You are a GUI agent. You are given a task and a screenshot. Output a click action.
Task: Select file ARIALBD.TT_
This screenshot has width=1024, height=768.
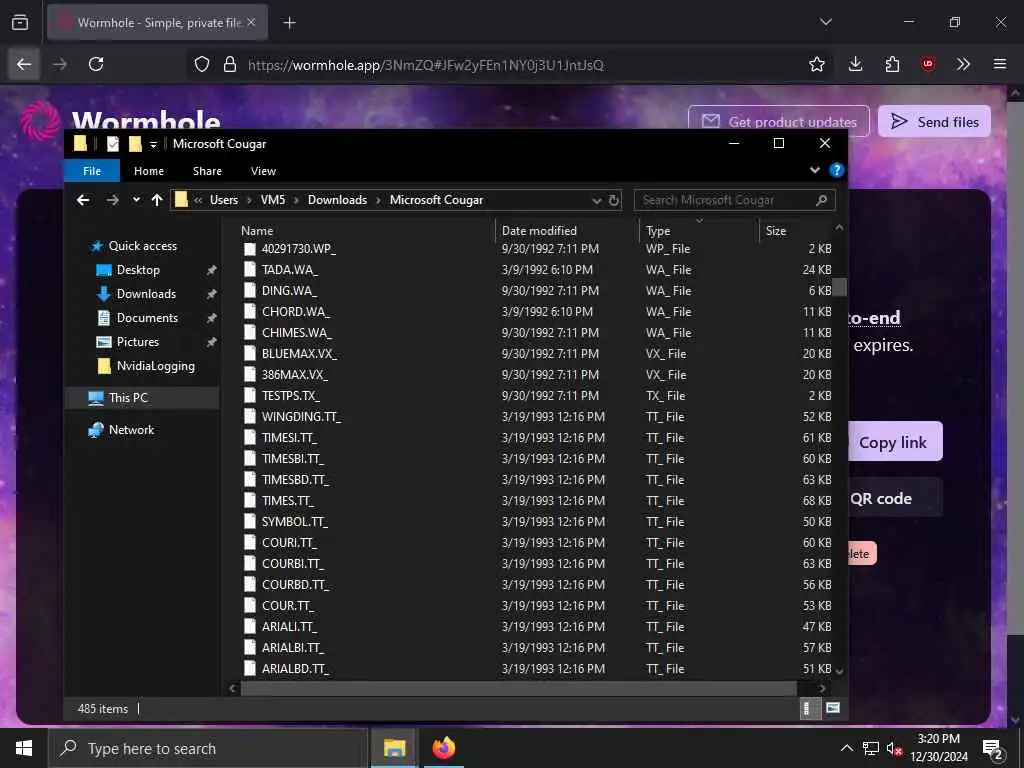[x=295, y=669]
